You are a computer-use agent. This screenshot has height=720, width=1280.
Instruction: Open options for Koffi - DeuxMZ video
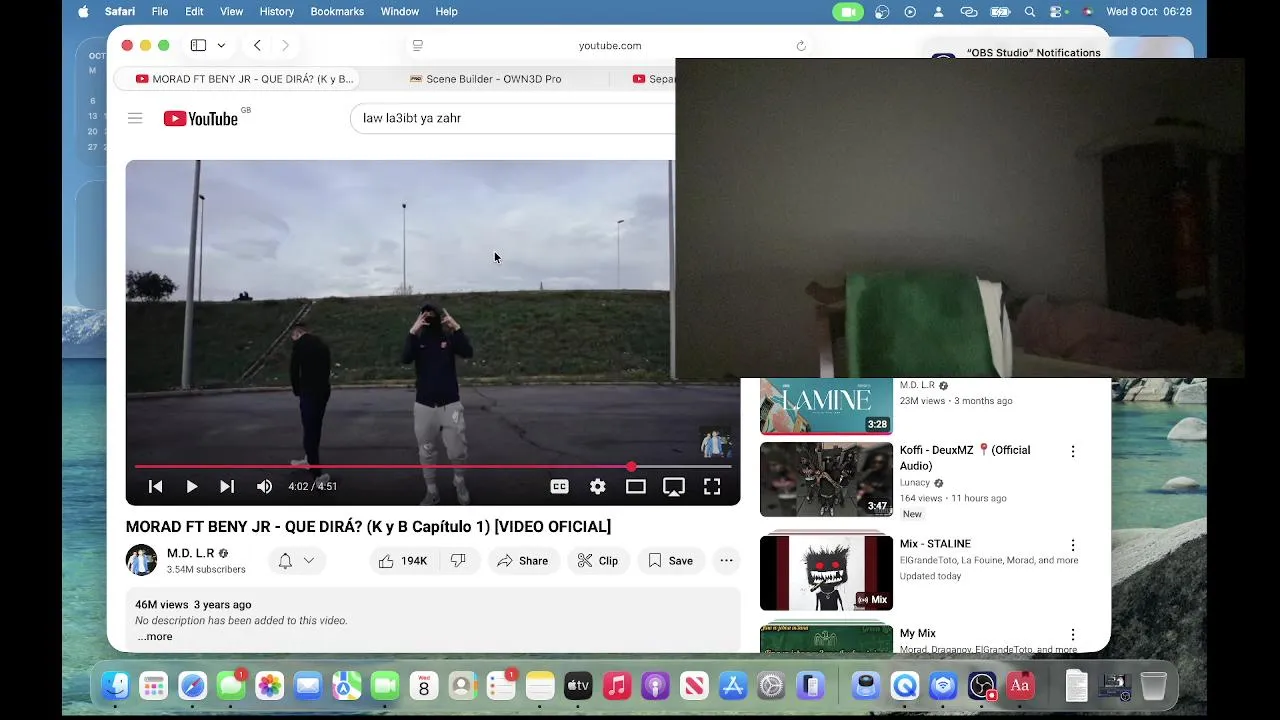click(1073, 452)
